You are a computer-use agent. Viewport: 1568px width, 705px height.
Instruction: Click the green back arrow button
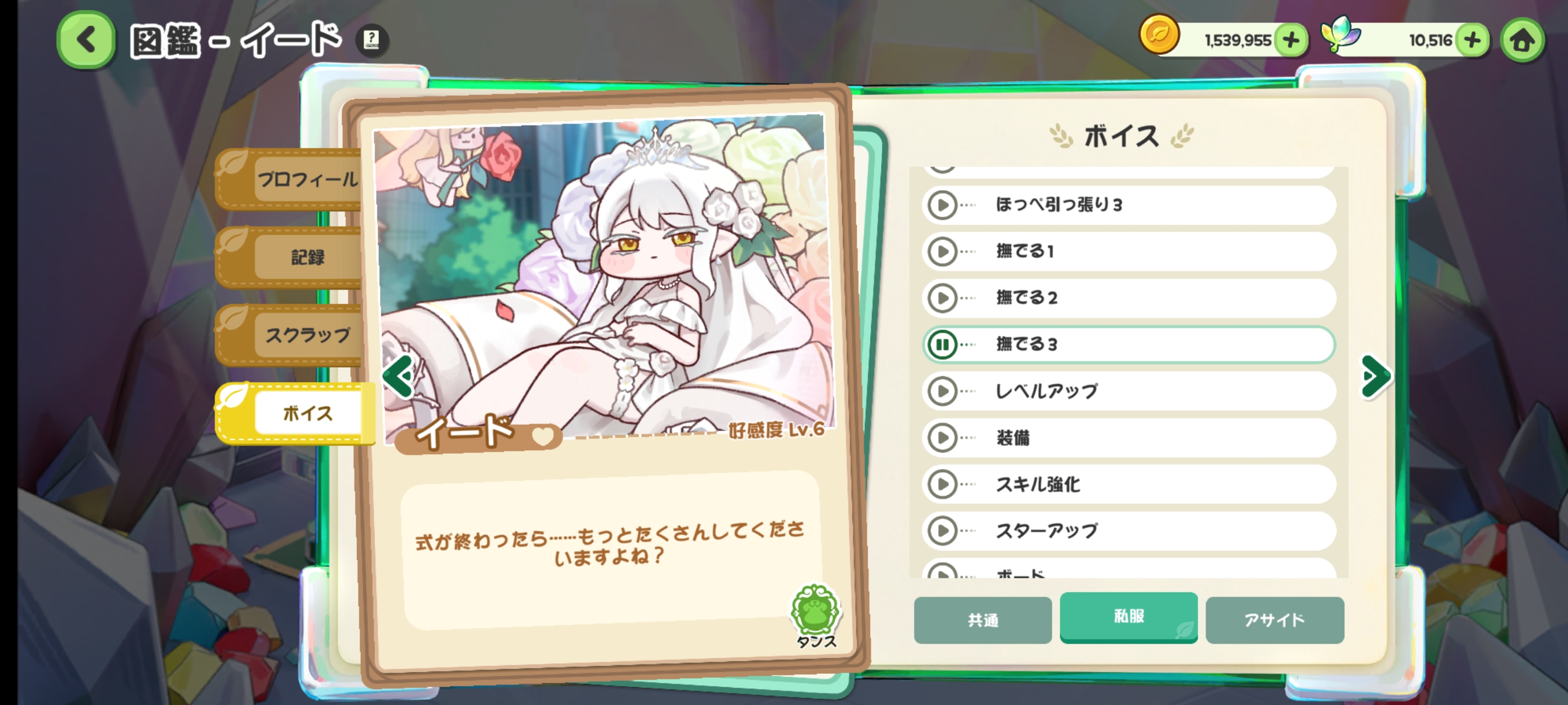[86, 39]
